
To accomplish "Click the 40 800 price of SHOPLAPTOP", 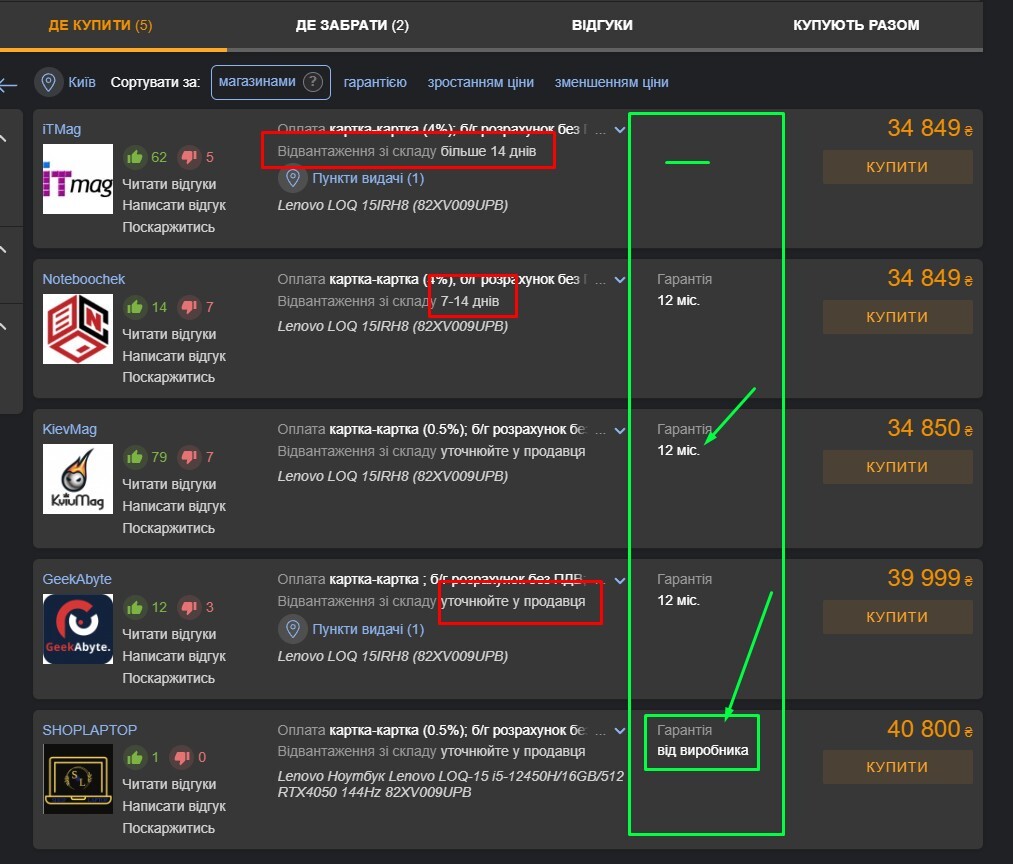I will pos(930,729).
